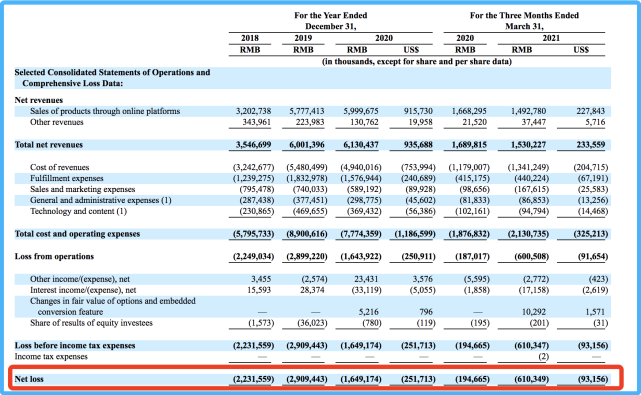Click Total cost and operating expenses label
The width and height of the screenshot is (641, 395).
click(x=77, y=234)
